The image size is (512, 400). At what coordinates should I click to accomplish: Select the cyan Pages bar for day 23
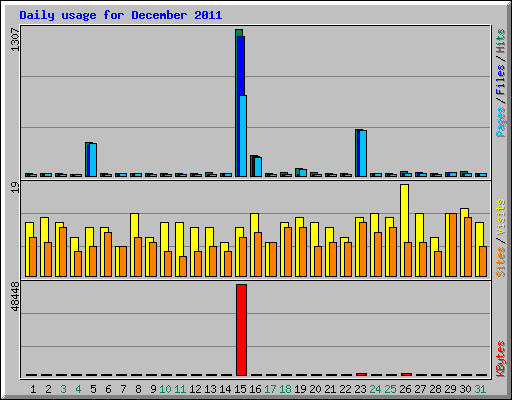click(x=363, y=153)
